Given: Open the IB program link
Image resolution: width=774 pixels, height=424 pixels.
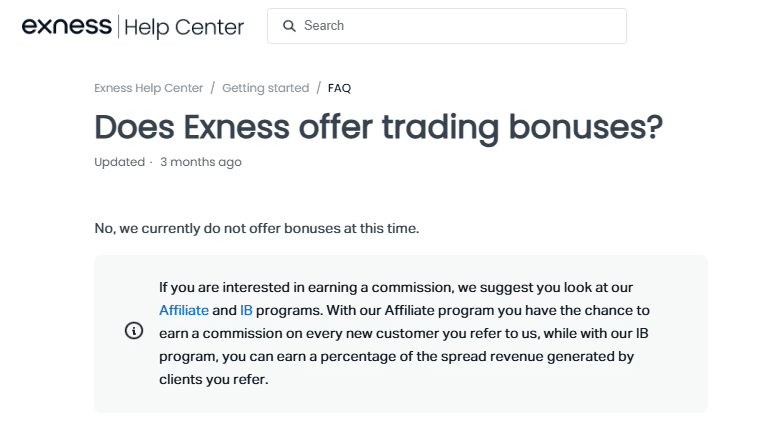Looking at the screenshot, I should [246, 310].
